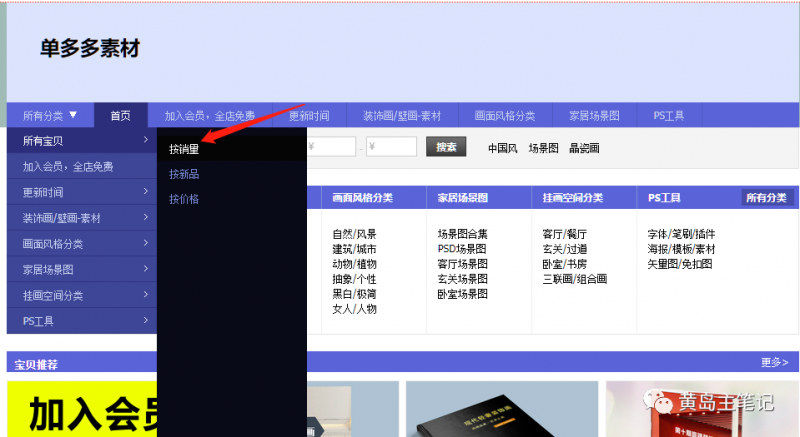Image resolution: width=800 pixels, height=437 pixels.
Task: Click 画面风格分类 column header
Action: tap(363, 197)
